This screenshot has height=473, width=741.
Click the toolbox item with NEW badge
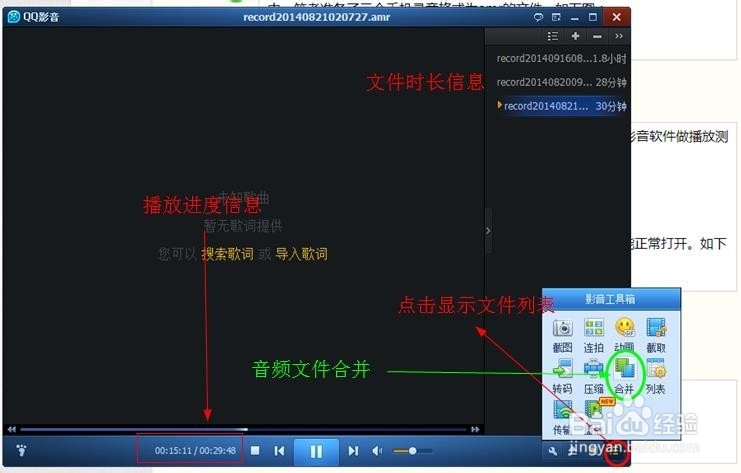click(595, 417)
